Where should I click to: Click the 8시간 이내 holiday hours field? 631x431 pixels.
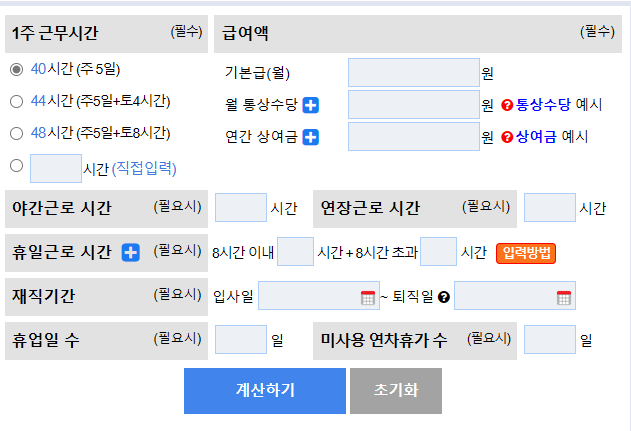(295, 252)
